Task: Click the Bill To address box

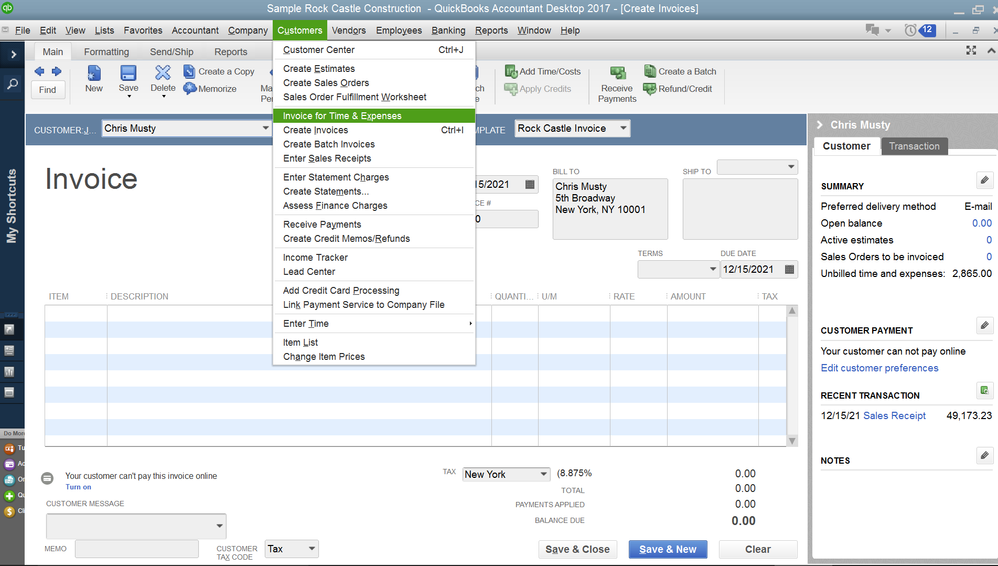Action: 610,209
